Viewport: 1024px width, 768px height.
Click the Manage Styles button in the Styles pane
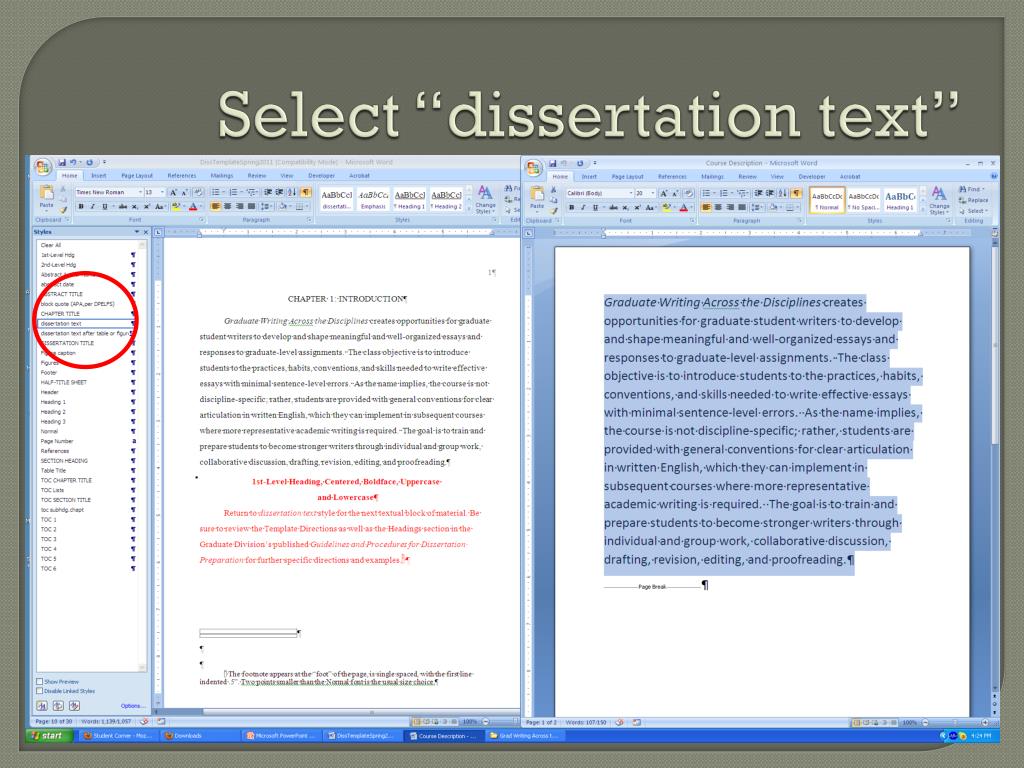74,705
